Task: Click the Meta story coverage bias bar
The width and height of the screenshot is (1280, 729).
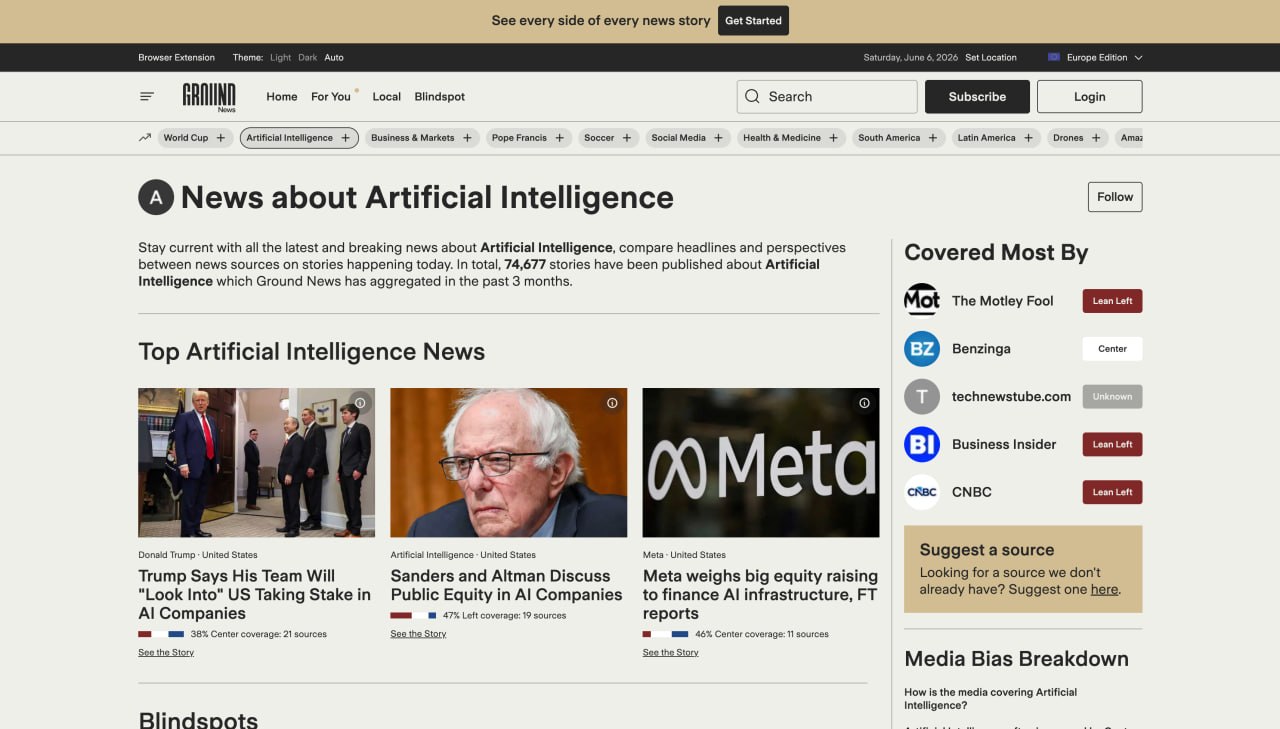Action: [665, 634]
